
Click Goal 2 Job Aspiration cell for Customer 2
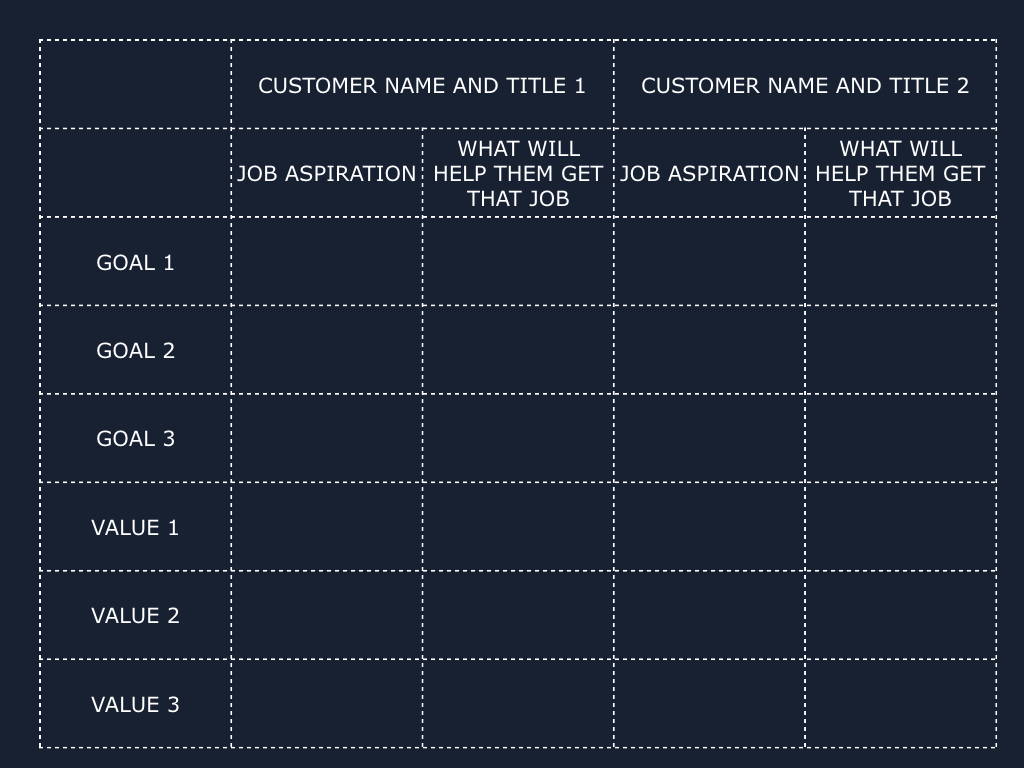tap(709, 350)
